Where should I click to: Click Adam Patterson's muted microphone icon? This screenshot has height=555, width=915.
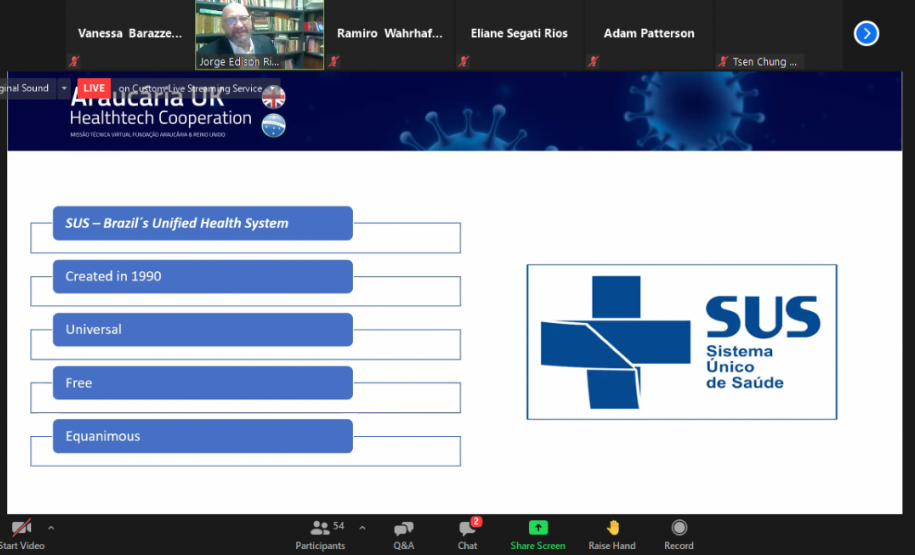coord(593,61)
